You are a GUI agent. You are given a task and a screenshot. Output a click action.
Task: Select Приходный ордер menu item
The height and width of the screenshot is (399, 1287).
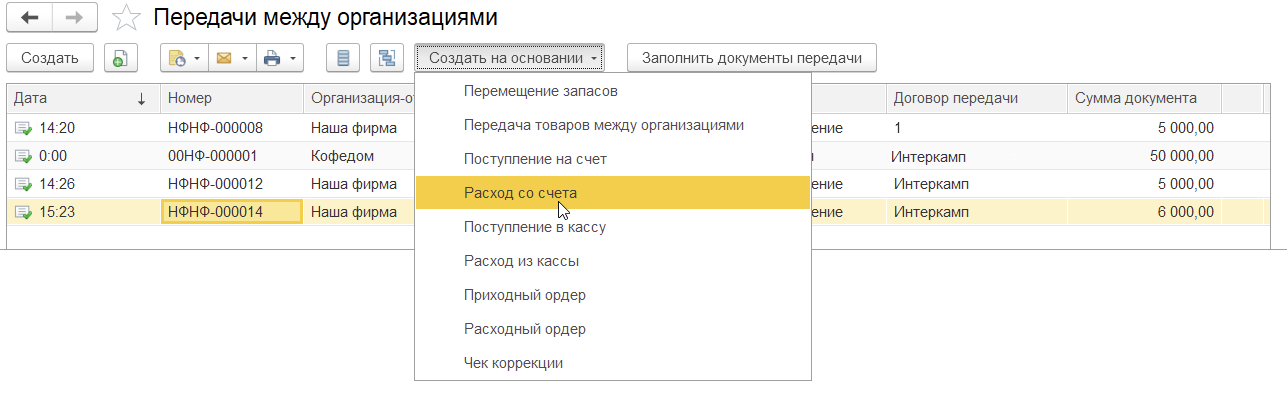612,295
